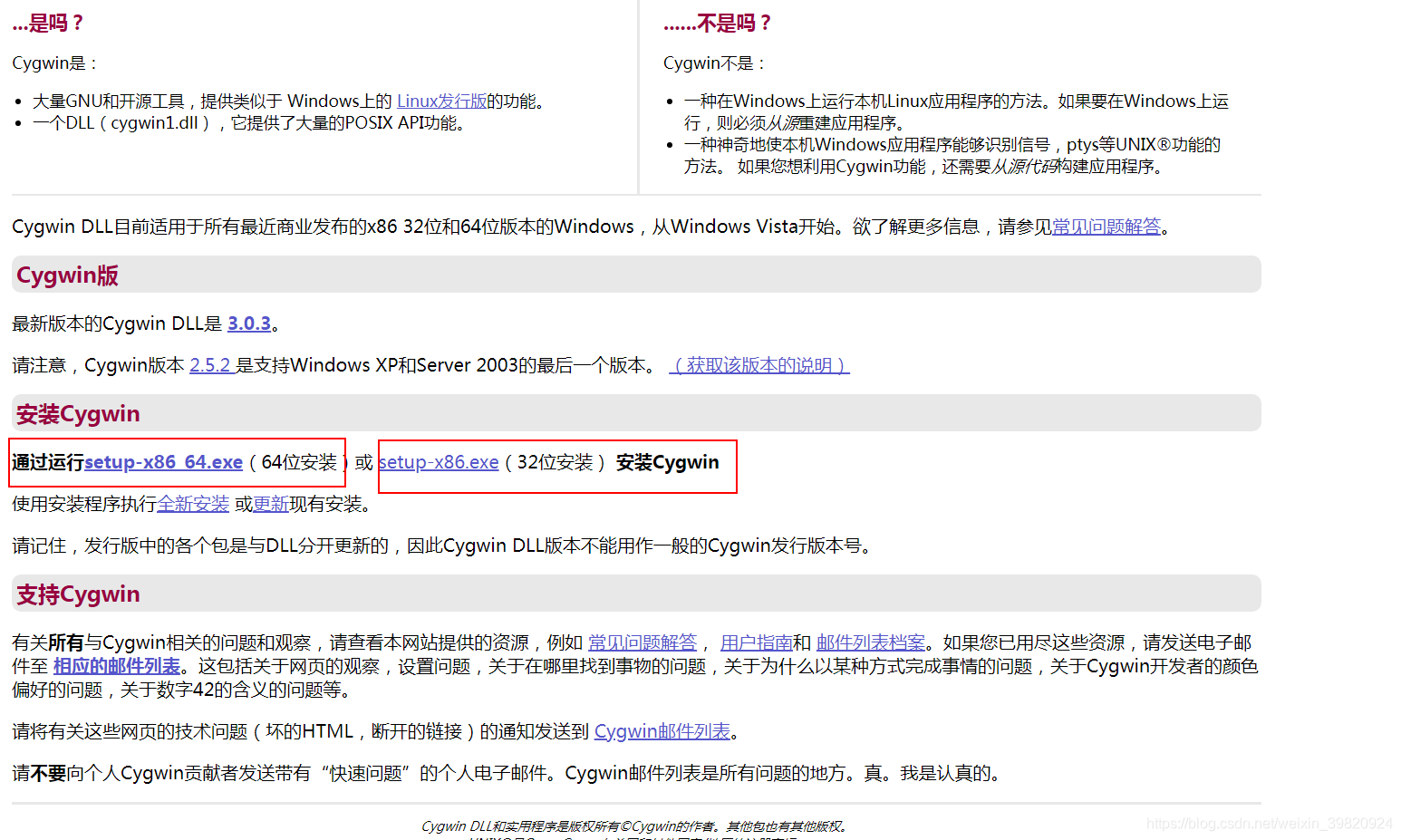The height and width of the screenshot is (840, 1401).
Task: Open the Cygwin邮件列表 link
Action: [x=662, y=731]
